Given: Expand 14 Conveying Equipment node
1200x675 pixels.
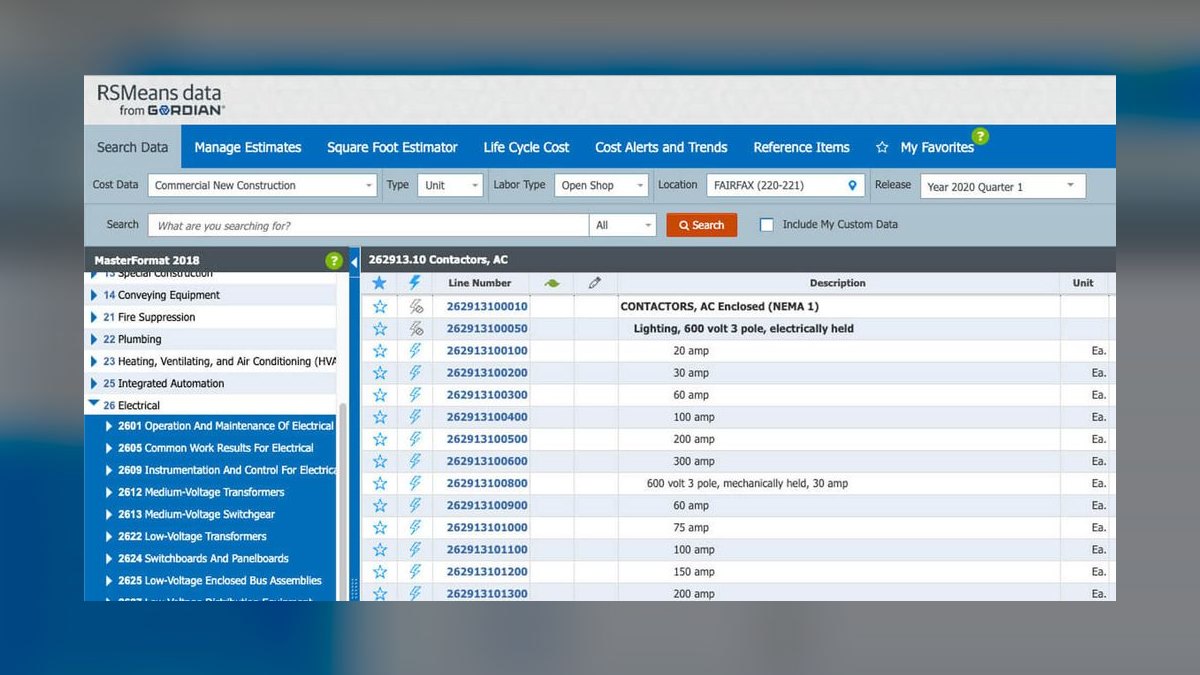Looking at the screenshot, I should click(95, 295).
